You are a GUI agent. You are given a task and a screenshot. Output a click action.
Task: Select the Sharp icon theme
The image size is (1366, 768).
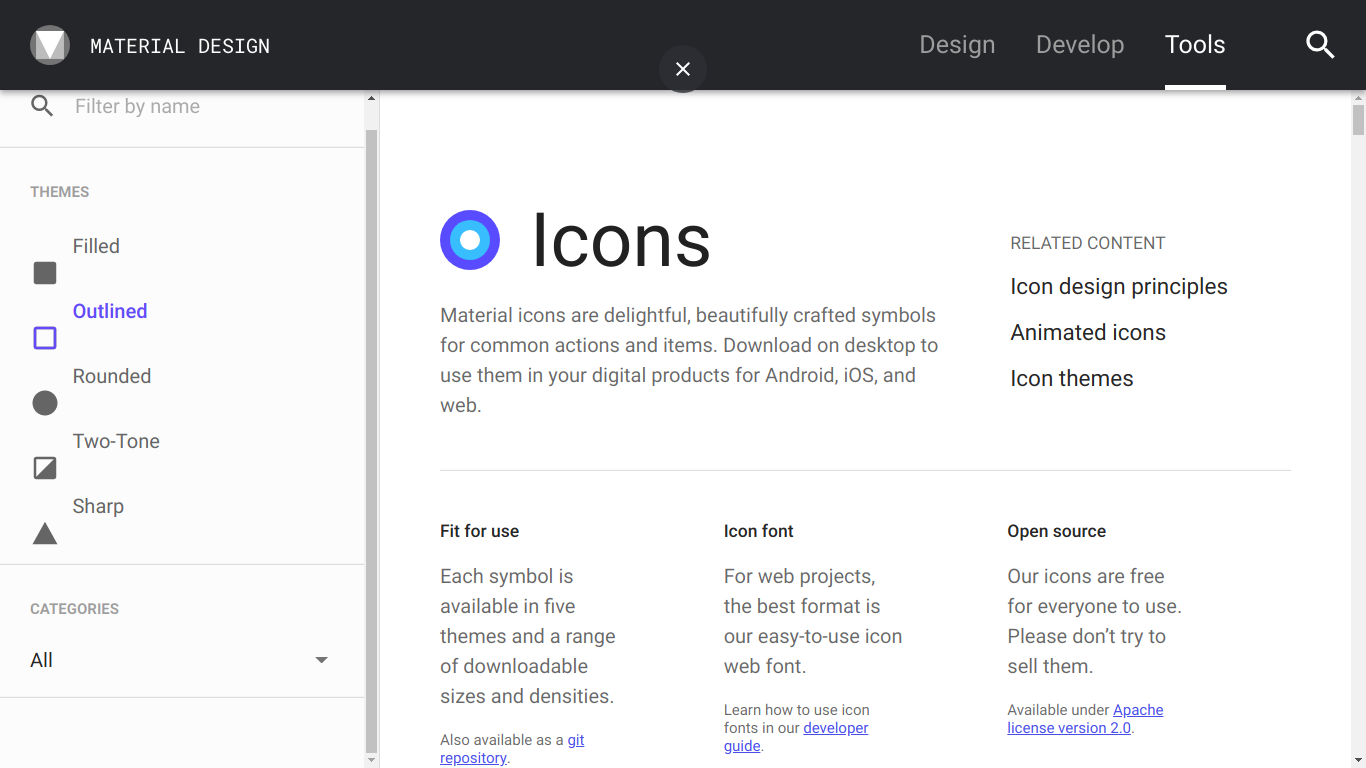point(98,506)
